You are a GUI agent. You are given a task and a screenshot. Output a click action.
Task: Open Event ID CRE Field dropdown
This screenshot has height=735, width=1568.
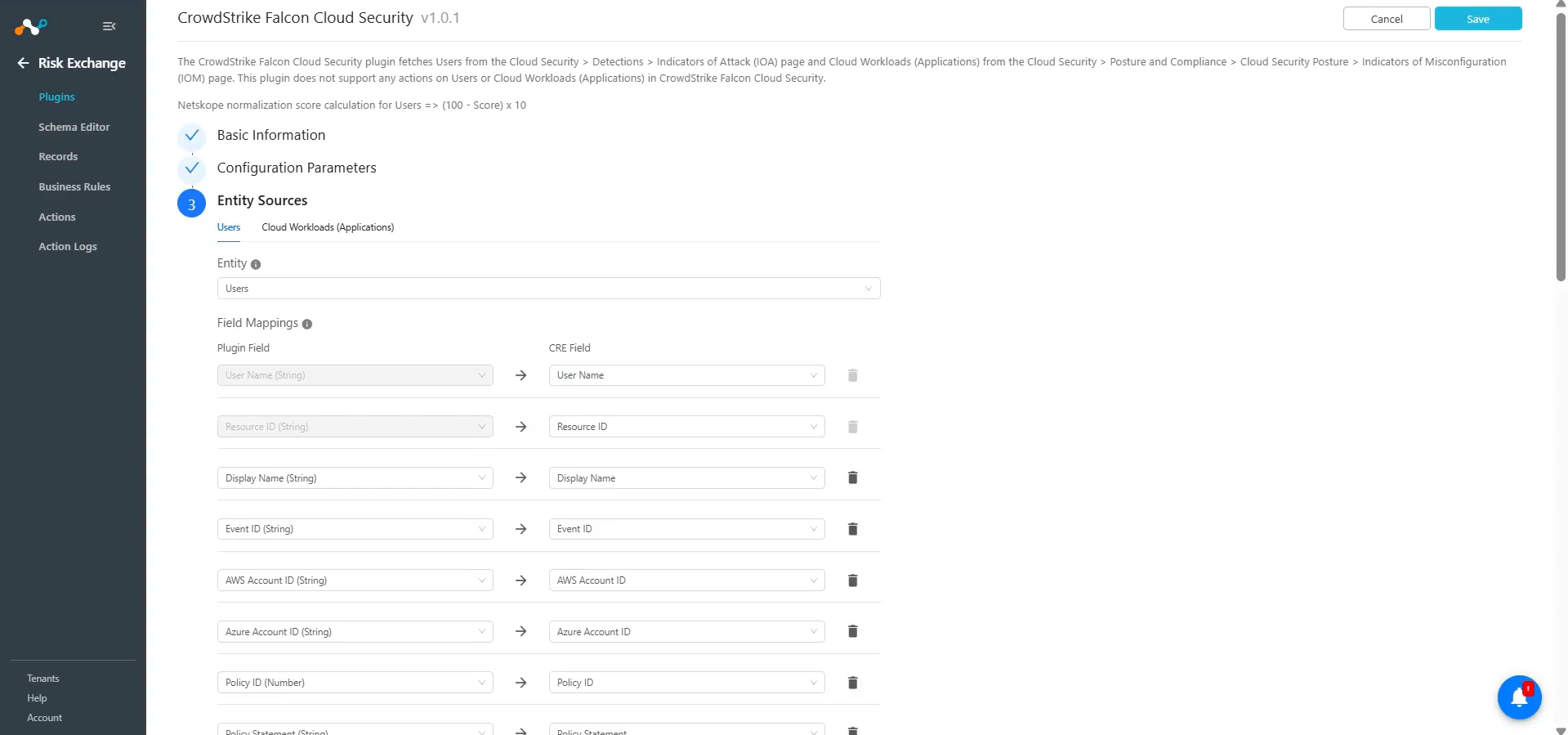[686, 529]
